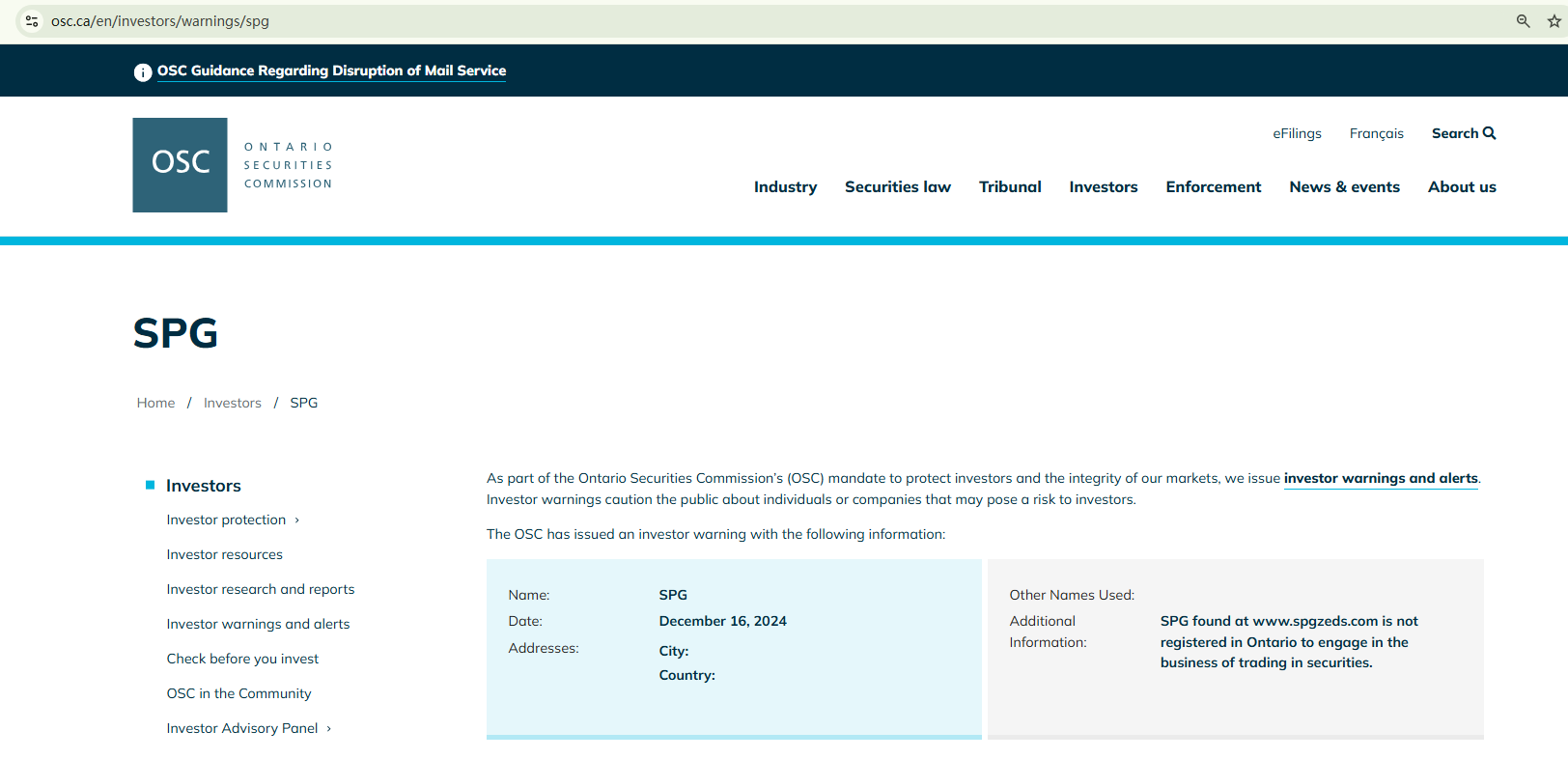Switch the site to Français
1568x759 pixels.
[x=1376, y=133]
